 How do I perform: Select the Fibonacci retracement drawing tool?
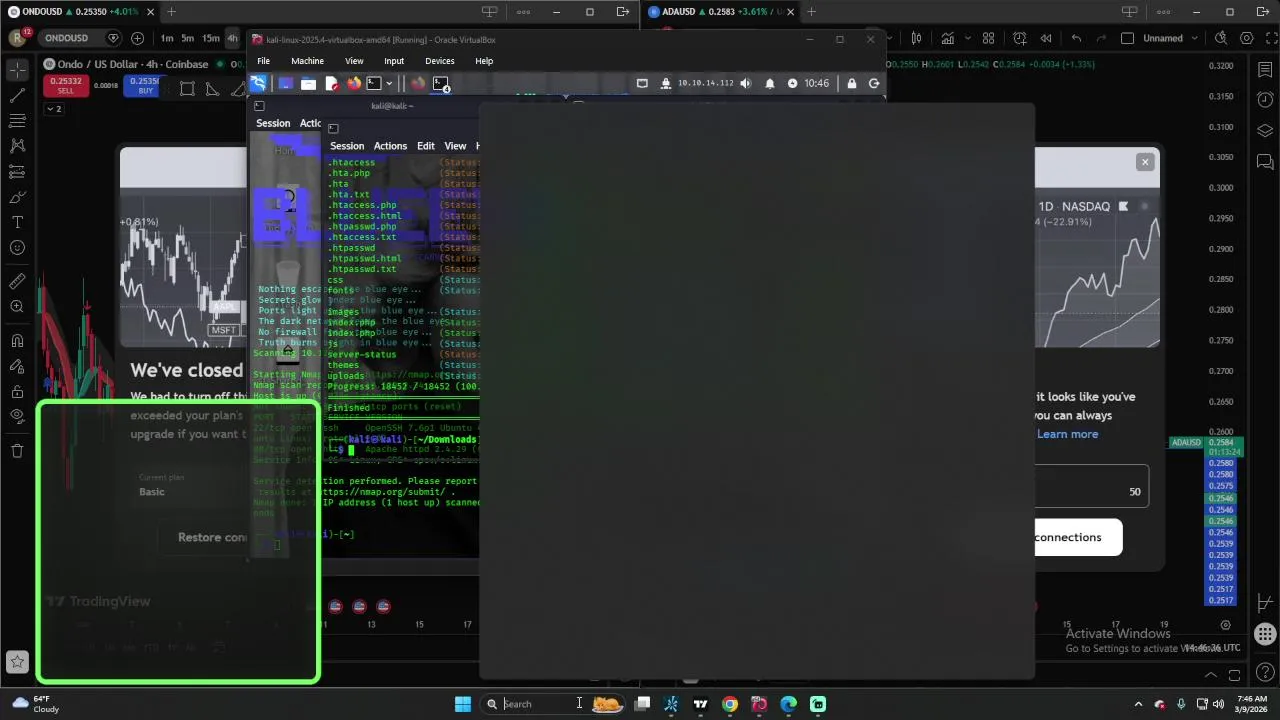(17, 120)
